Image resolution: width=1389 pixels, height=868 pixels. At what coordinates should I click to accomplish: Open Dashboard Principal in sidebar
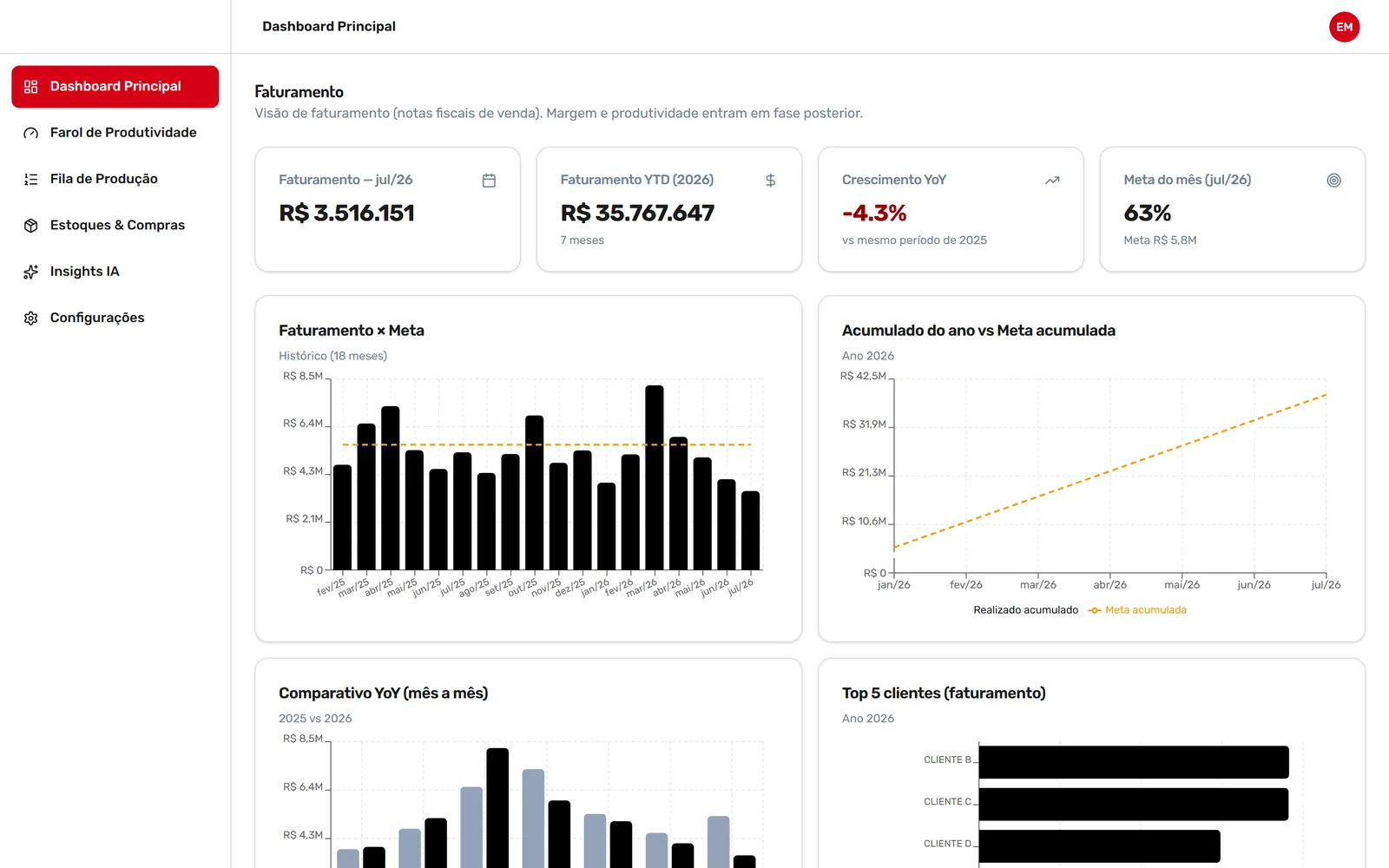tap(115, 87)
